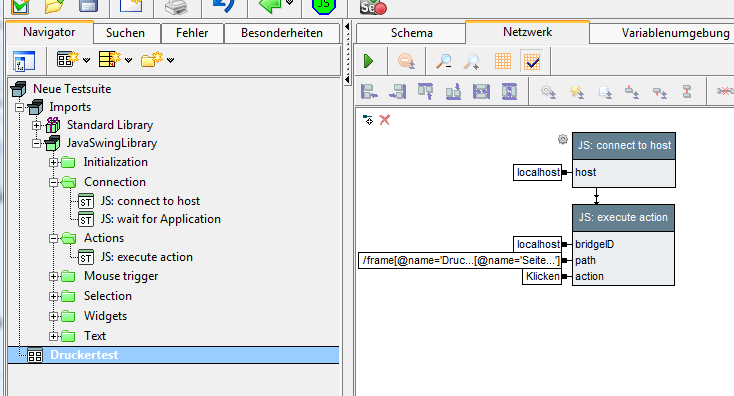Switch to the Navigator tab
This screenshot has height=396, width=734.
click(49, 32)
